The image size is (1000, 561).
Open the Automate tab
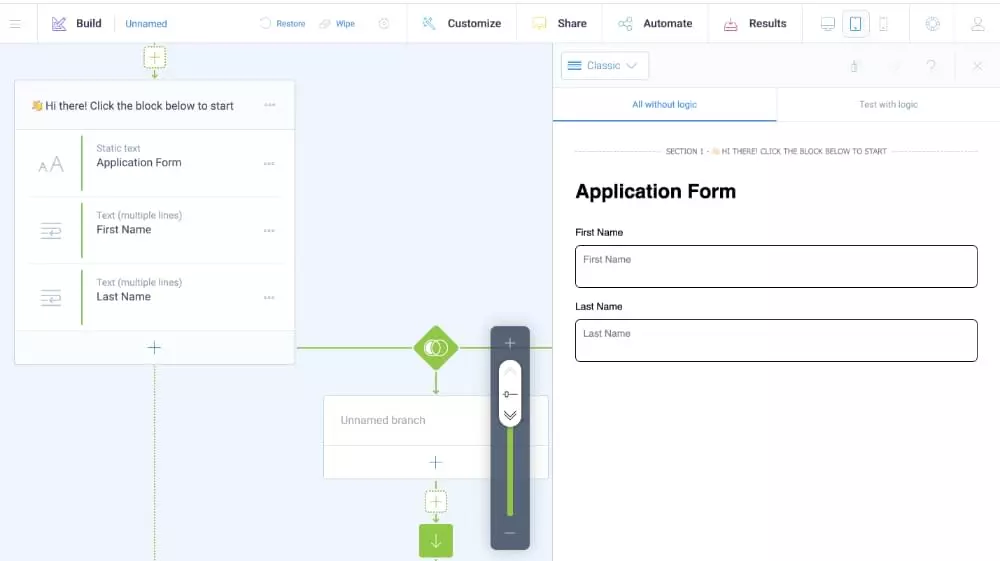[655, 24]
